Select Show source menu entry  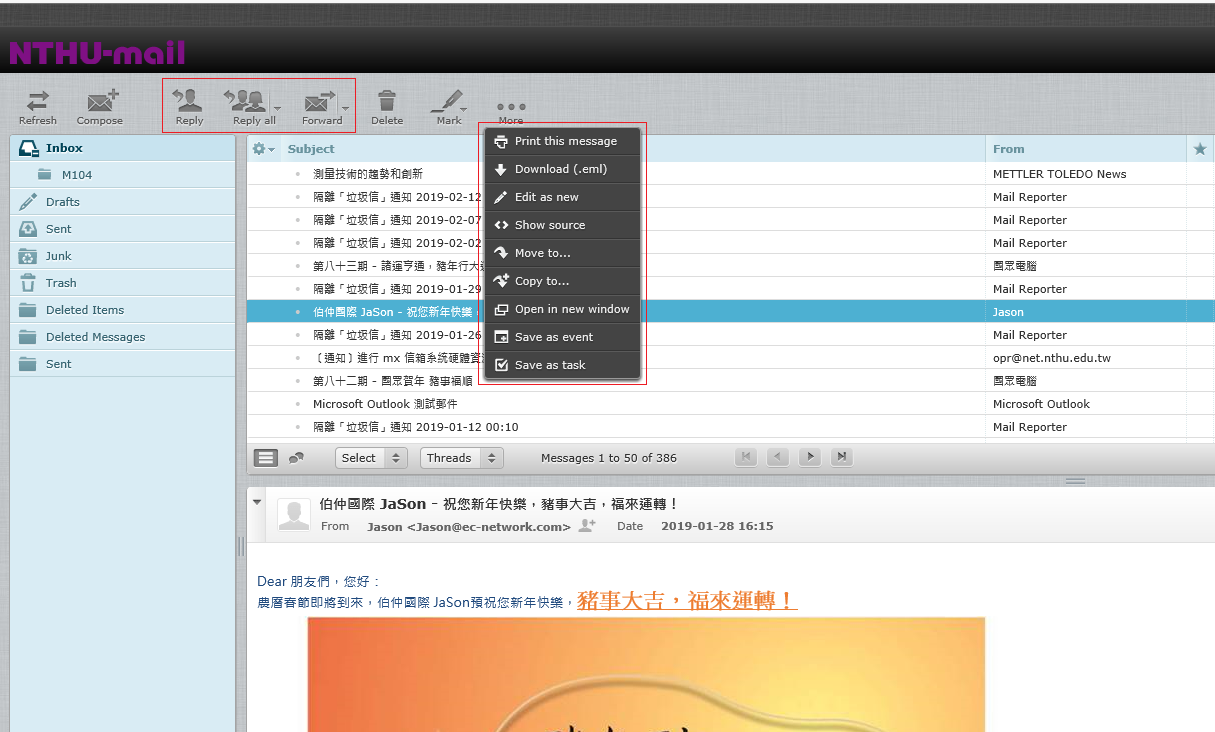549,225
